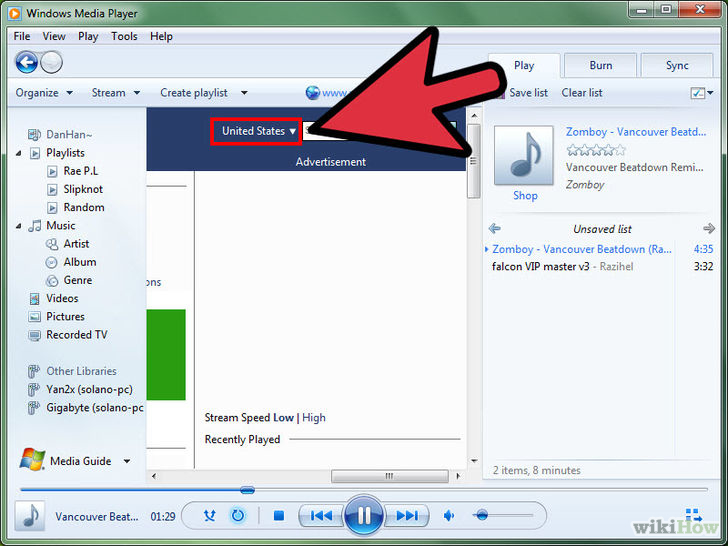Select falcon VIP master v3 track
728x546 pixels.
click(601, 266)
